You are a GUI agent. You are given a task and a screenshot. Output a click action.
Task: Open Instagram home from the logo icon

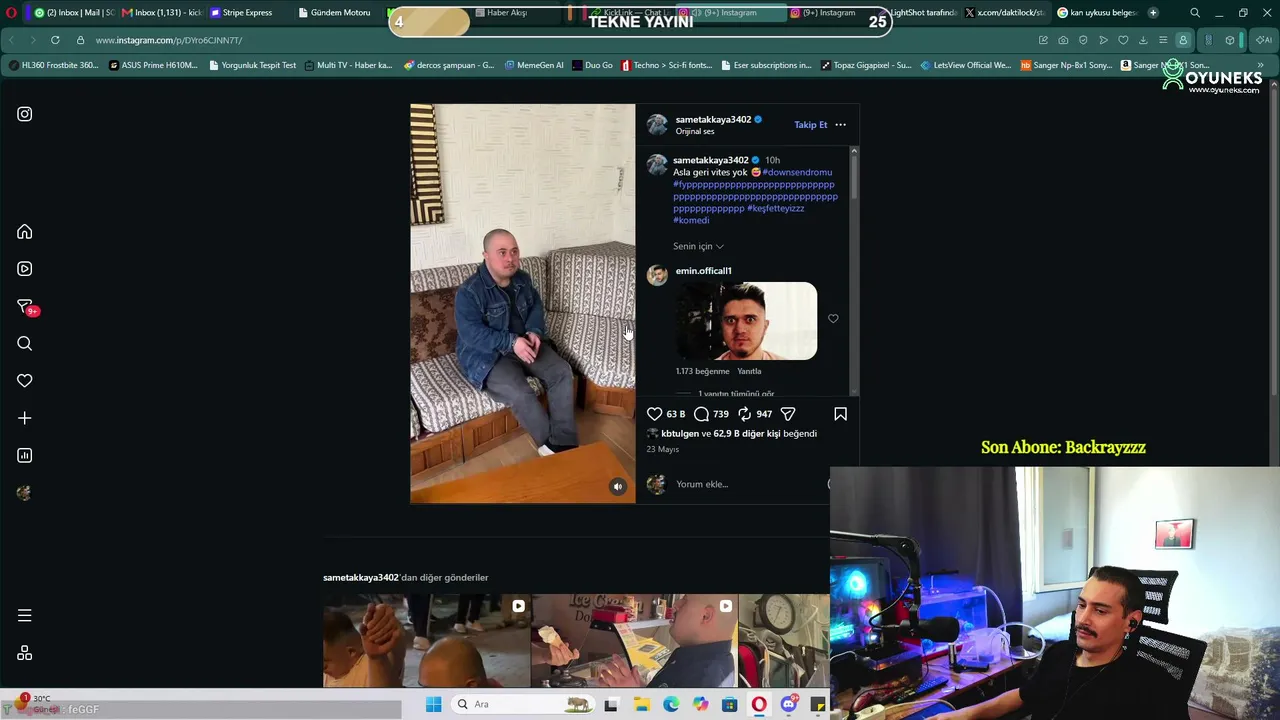pos(25,114)
